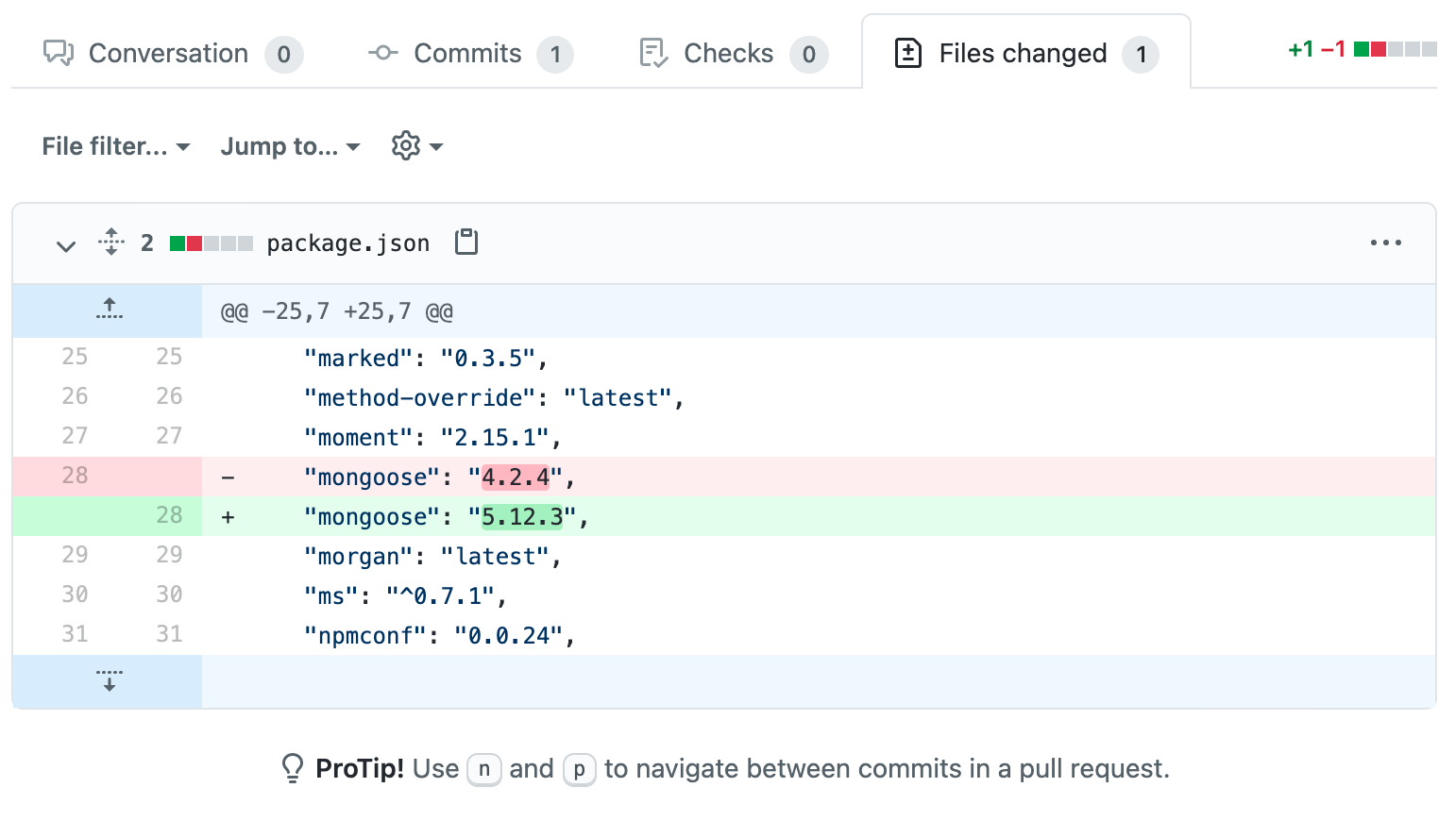Expand hidden lines above the diff hunk
Image resolution: width=1456 pixels, height=821 pixels.
109,310
